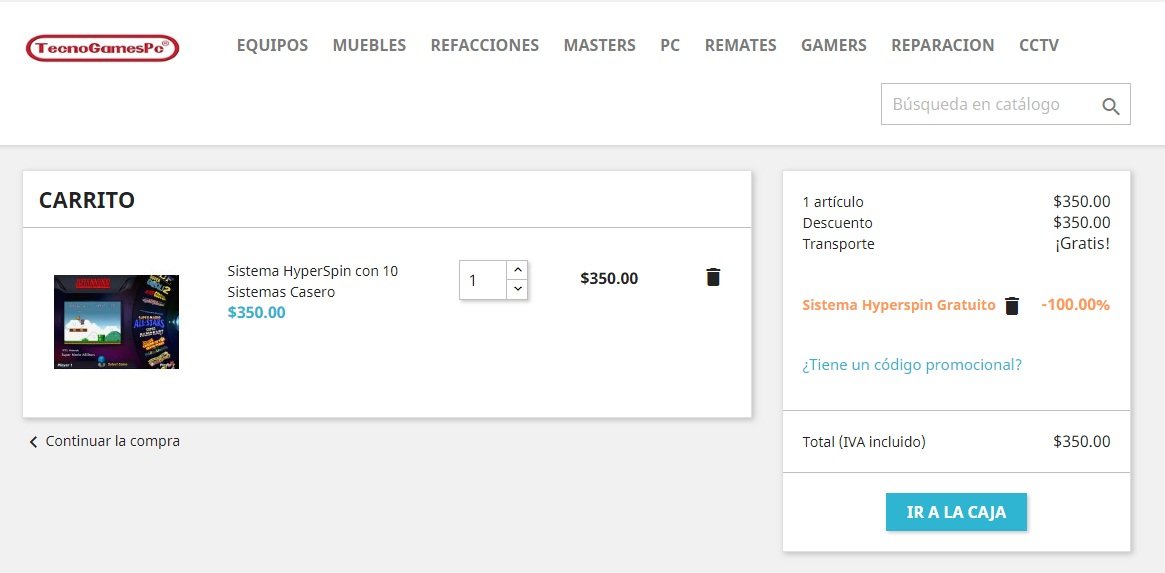Click the IR A LA CAJA button
Image resolution: width=1165 pixels, height=573 pixels.
tap(956, 512)
